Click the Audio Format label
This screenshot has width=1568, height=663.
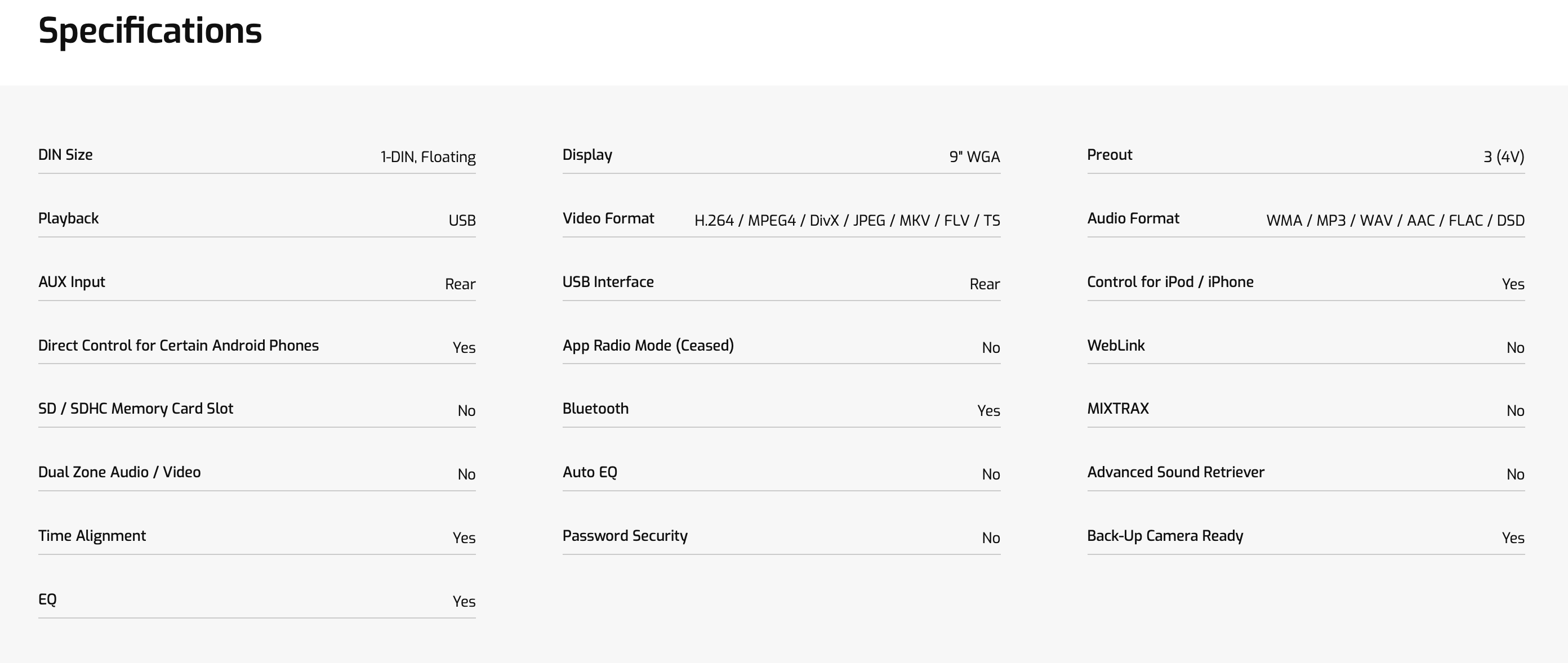pos(1133,218)
